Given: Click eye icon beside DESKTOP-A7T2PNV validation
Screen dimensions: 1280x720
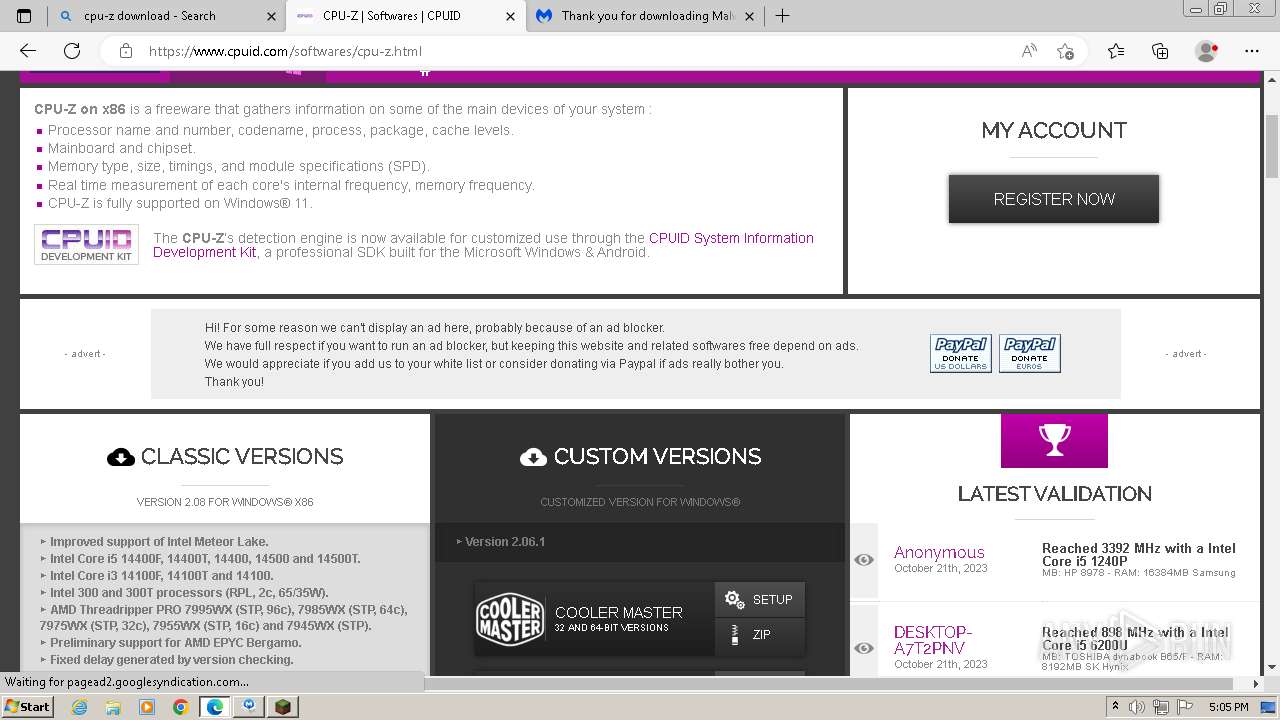Looking at the screenshot, I should click(x=864, y=648).
